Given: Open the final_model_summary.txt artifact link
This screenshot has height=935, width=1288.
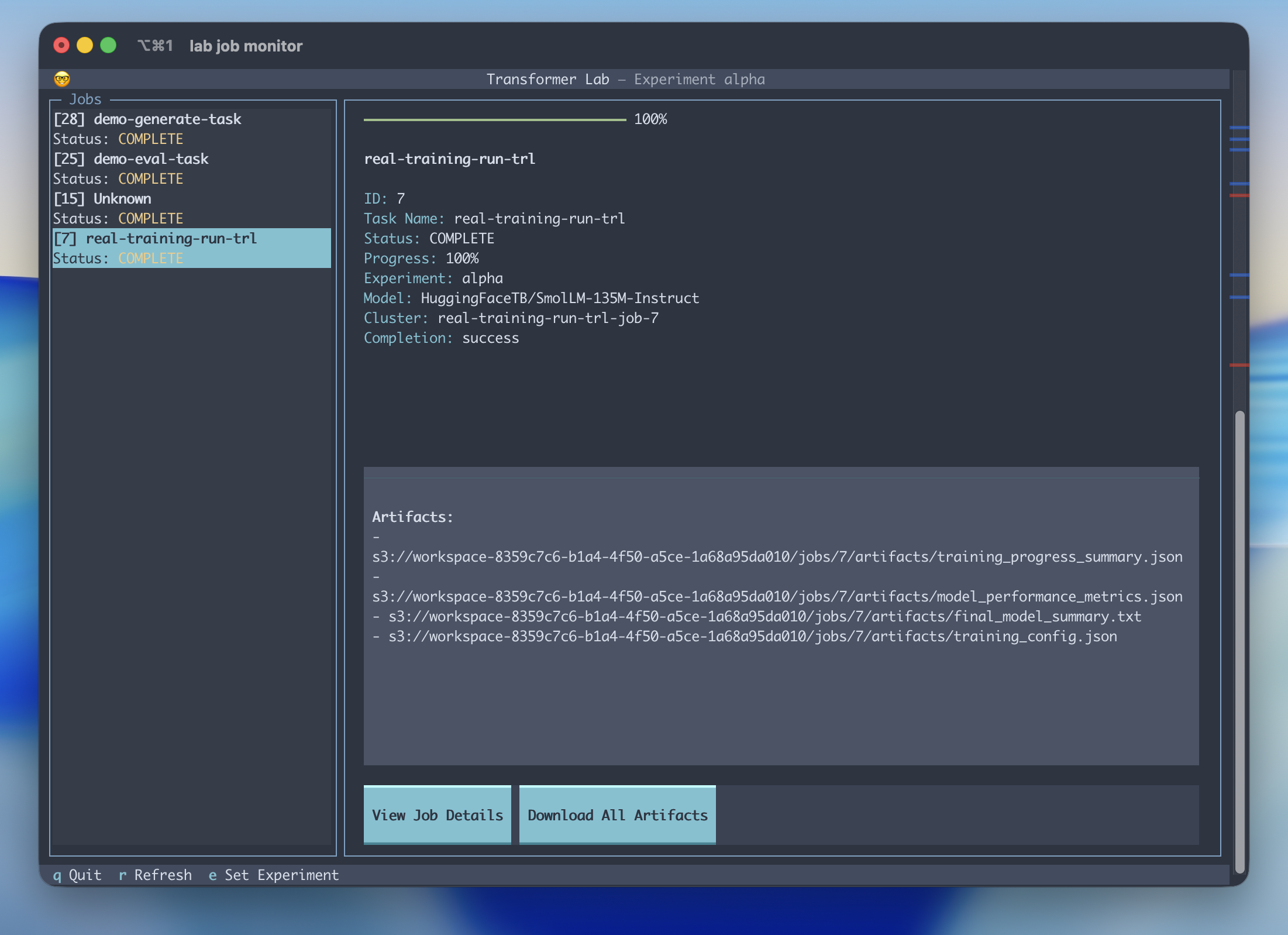Looking at the screenshot, I should point(757,616).
